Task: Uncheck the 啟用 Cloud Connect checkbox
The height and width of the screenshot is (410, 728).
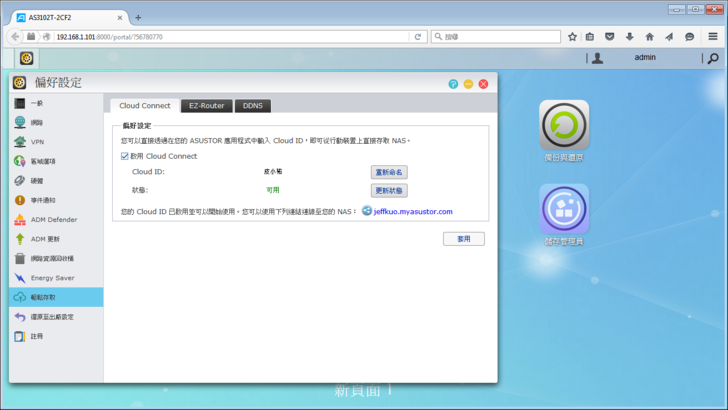Action: click(124, 156)
